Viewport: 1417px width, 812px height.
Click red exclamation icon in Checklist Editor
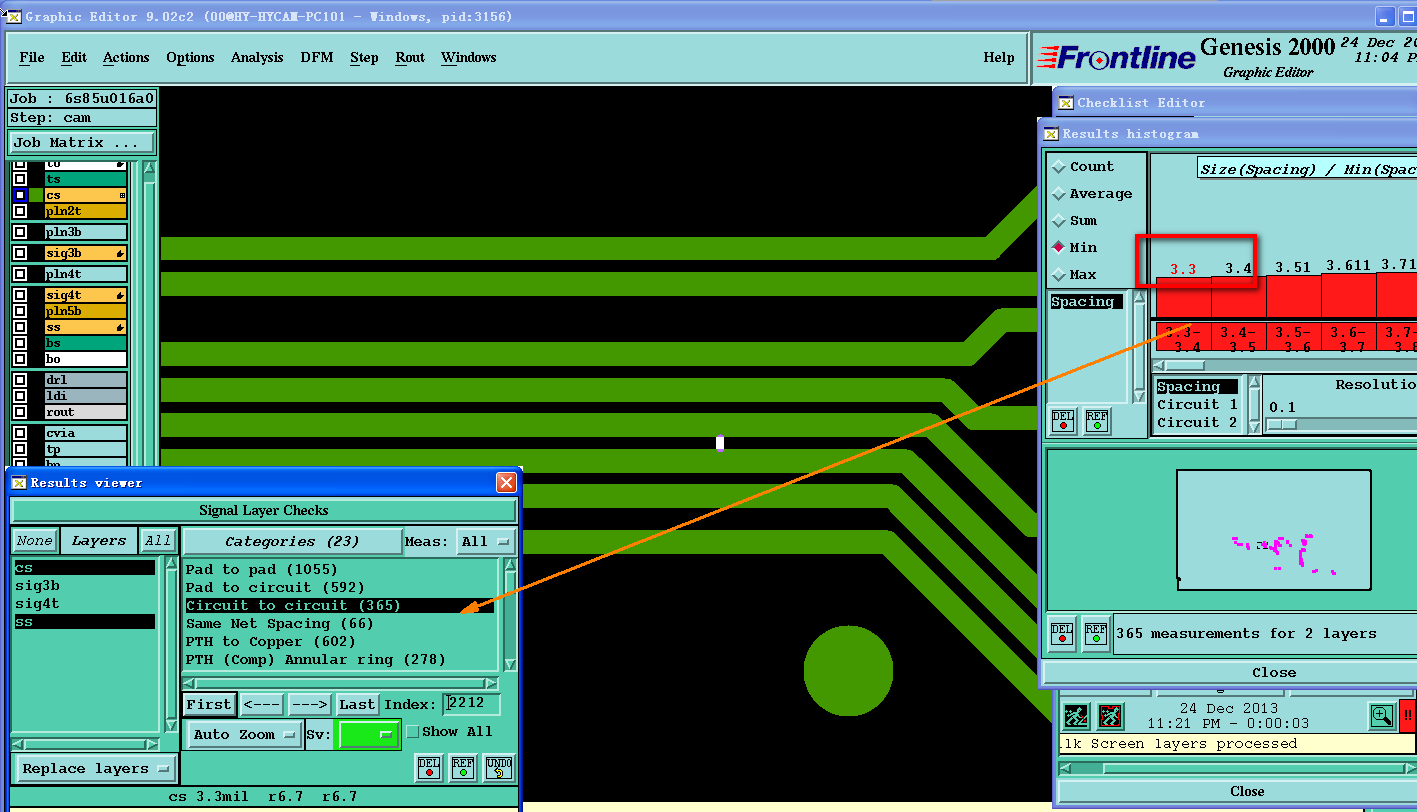1408,715
